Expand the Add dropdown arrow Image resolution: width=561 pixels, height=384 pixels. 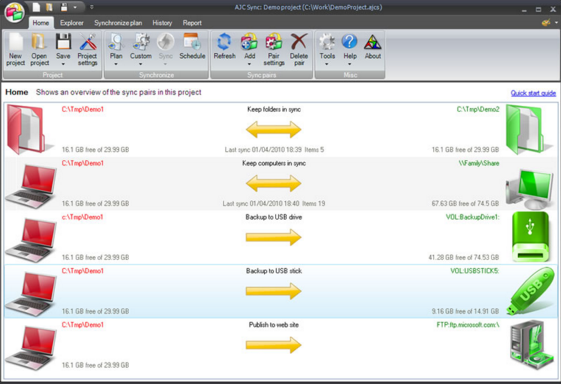tap(249, 64)
